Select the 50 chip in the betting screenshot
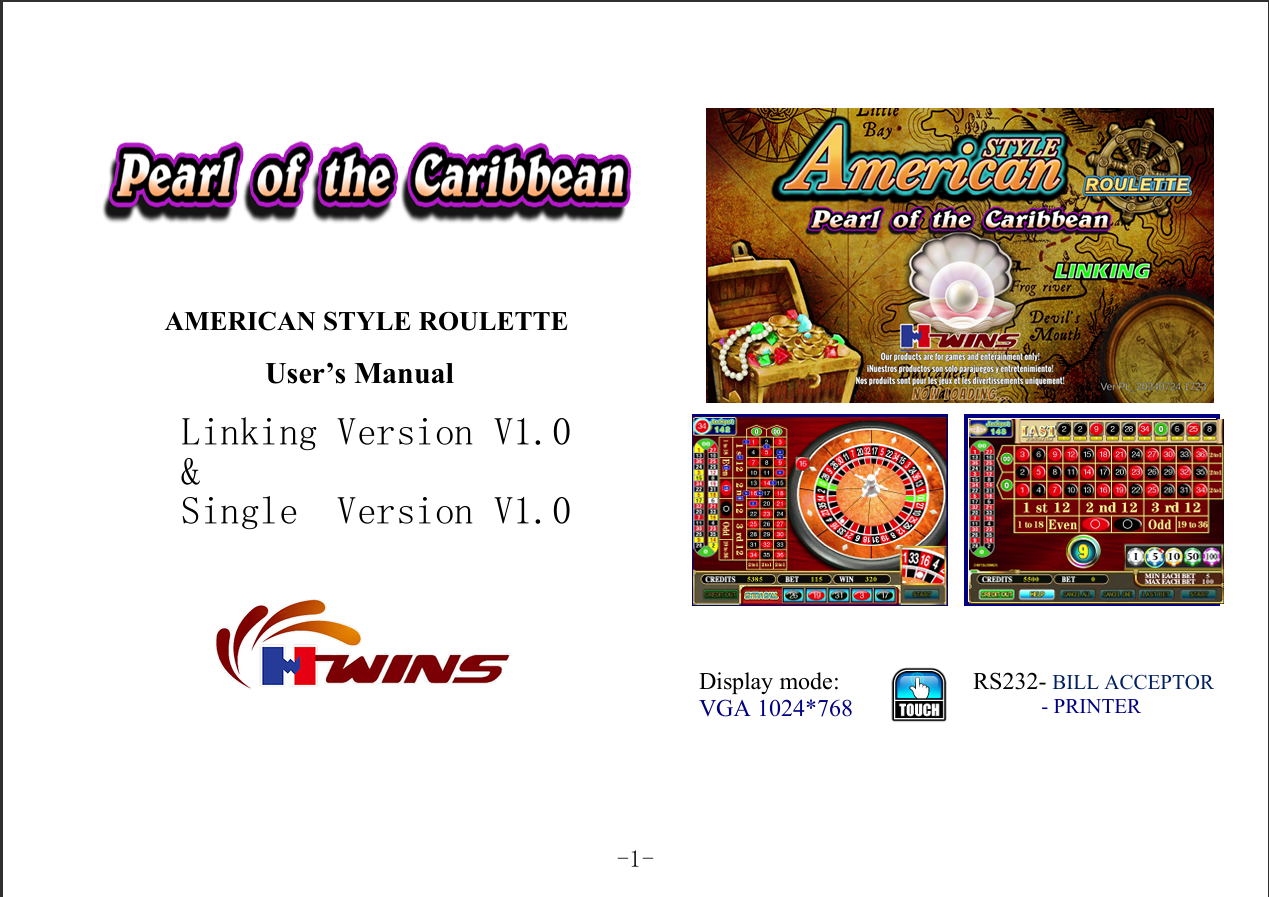 point(1193,556)
